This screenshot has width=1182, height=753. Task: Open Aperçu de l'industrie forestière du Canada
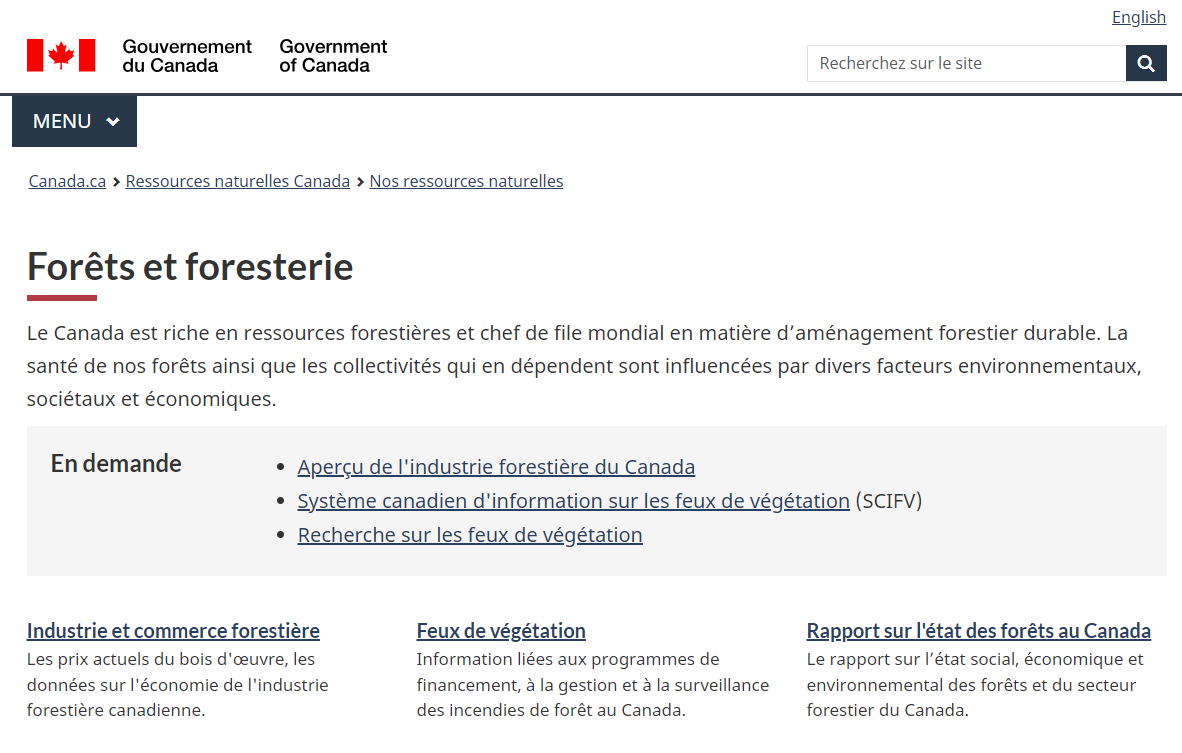[496, 467]
